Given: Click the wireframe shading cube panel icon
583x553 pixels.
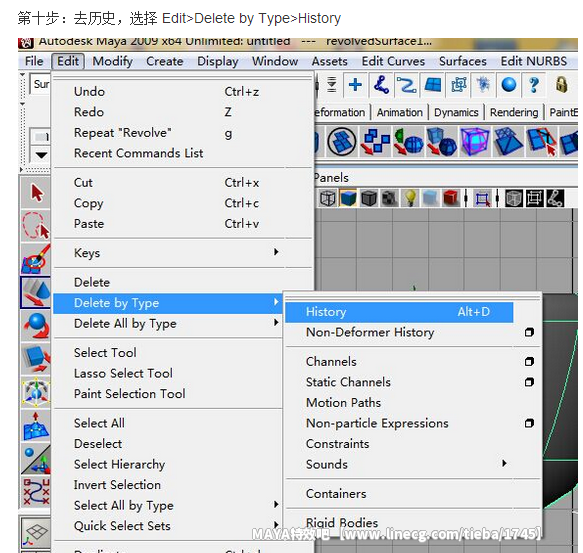Looking at the screenshot, I should pyautogui.click(x=328, y=198).
